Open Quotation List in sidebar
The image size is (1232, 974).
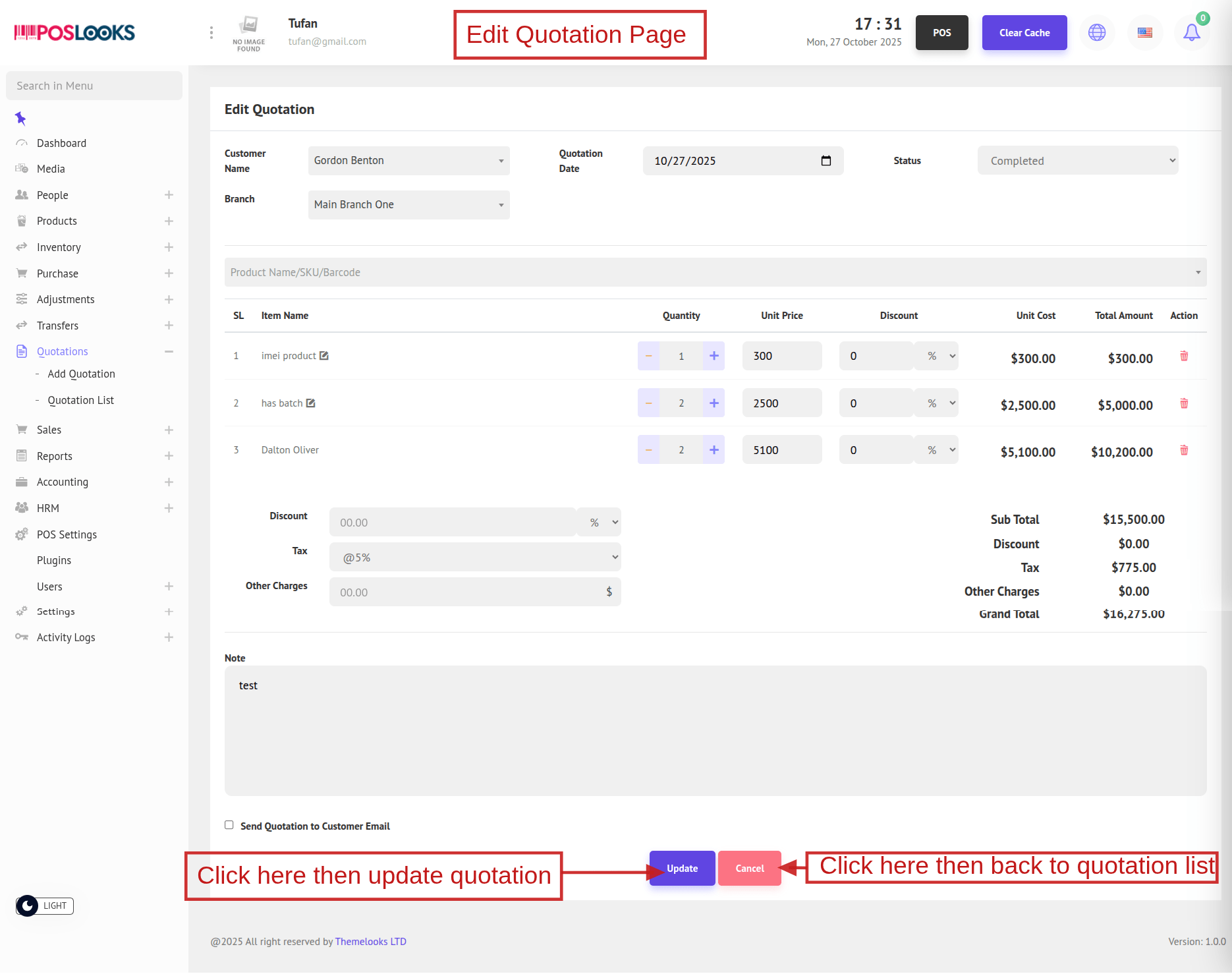tap(80, 400)
